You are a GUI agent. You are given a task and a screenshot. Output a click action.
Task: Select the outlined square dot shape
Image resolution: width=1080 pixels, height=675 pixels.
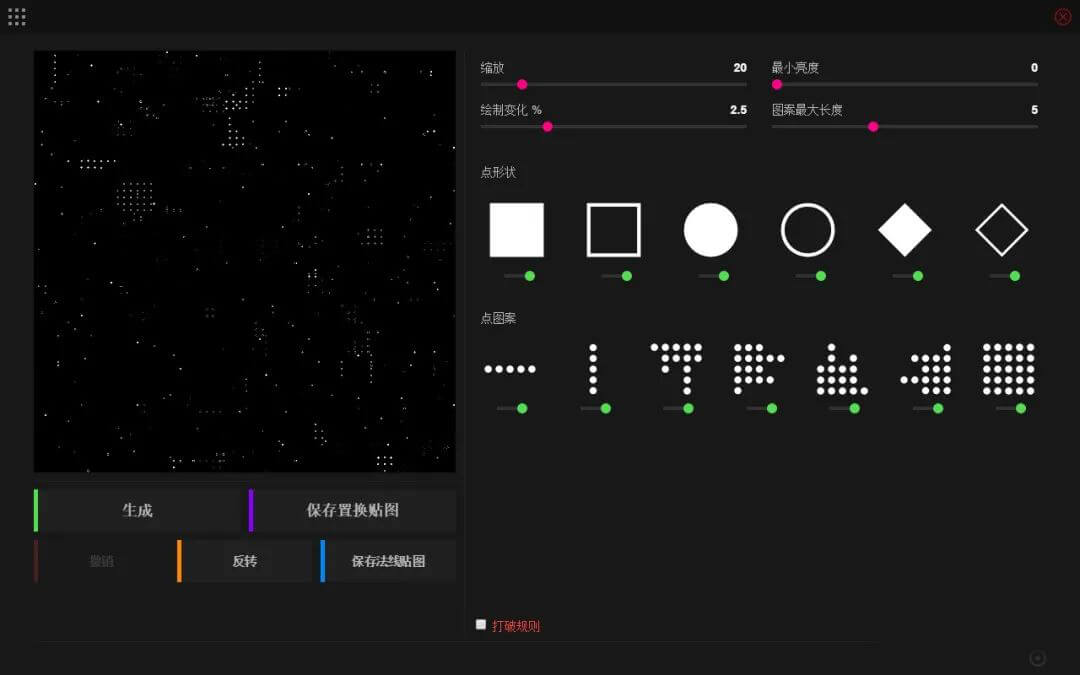[x=613, y=230]
